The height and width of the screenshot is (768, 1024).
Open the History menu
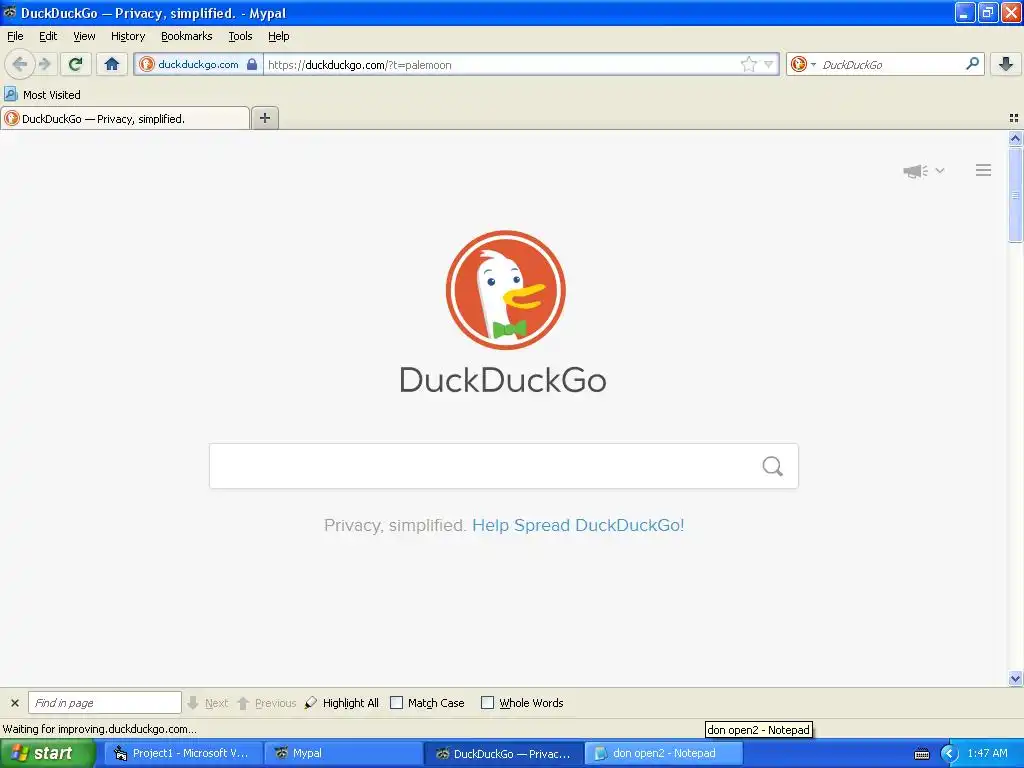click(127, 36)
